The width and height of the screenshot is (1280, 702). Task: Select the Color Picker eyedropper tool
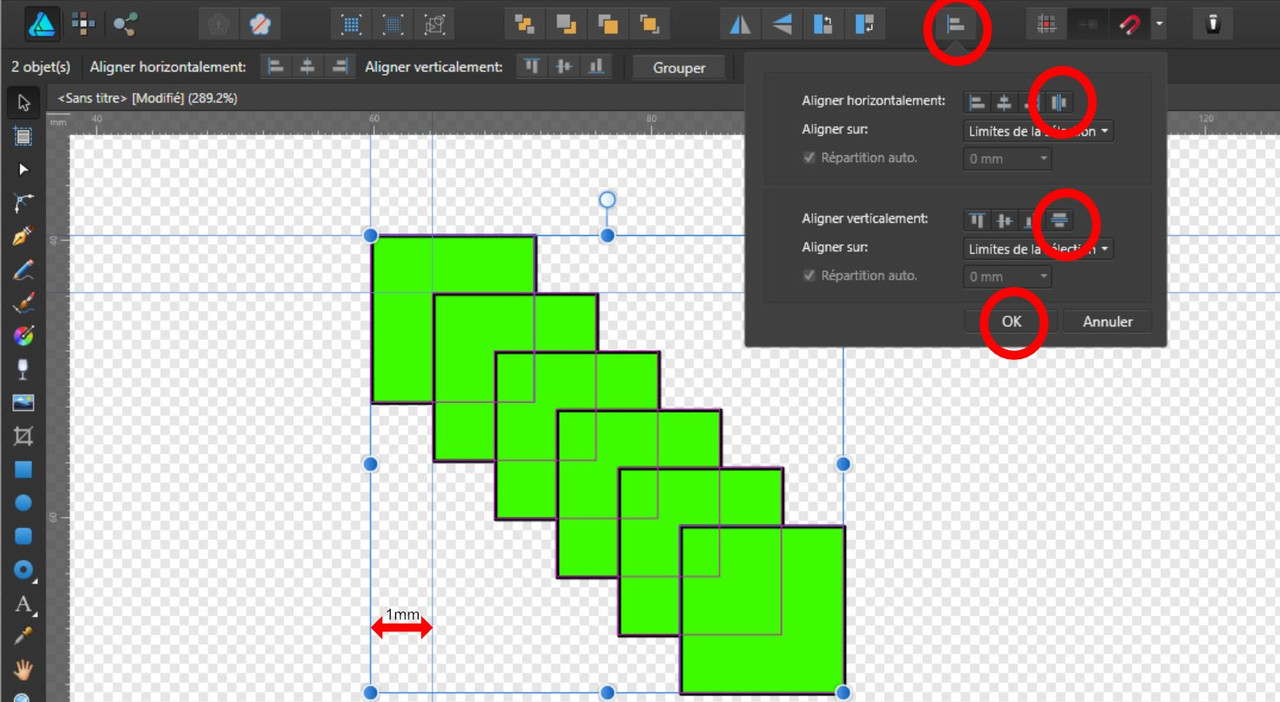tap(23, 637)
